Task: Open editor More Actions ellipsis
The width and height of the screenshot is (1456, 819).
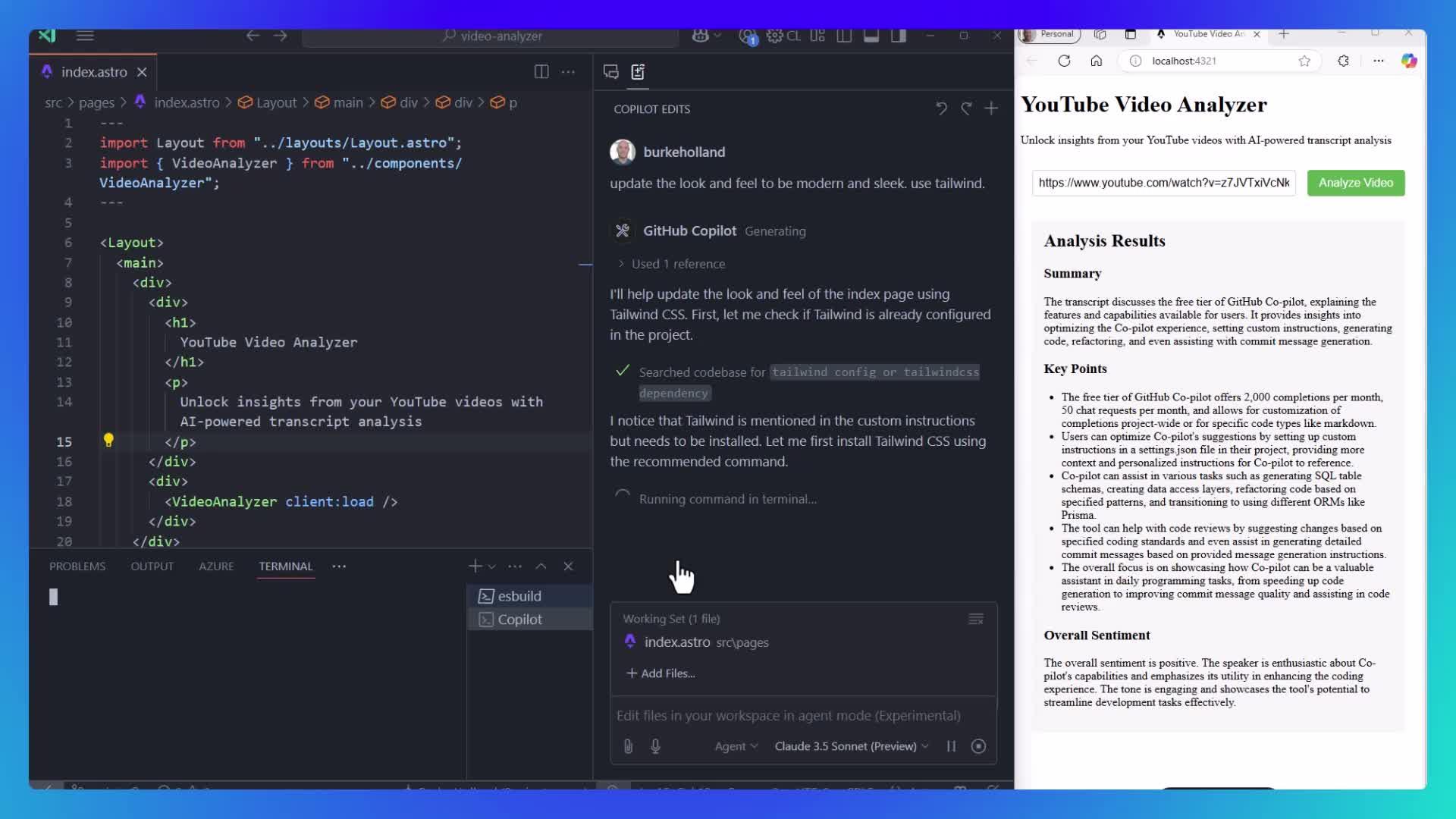Action: (x=568, y=72)
